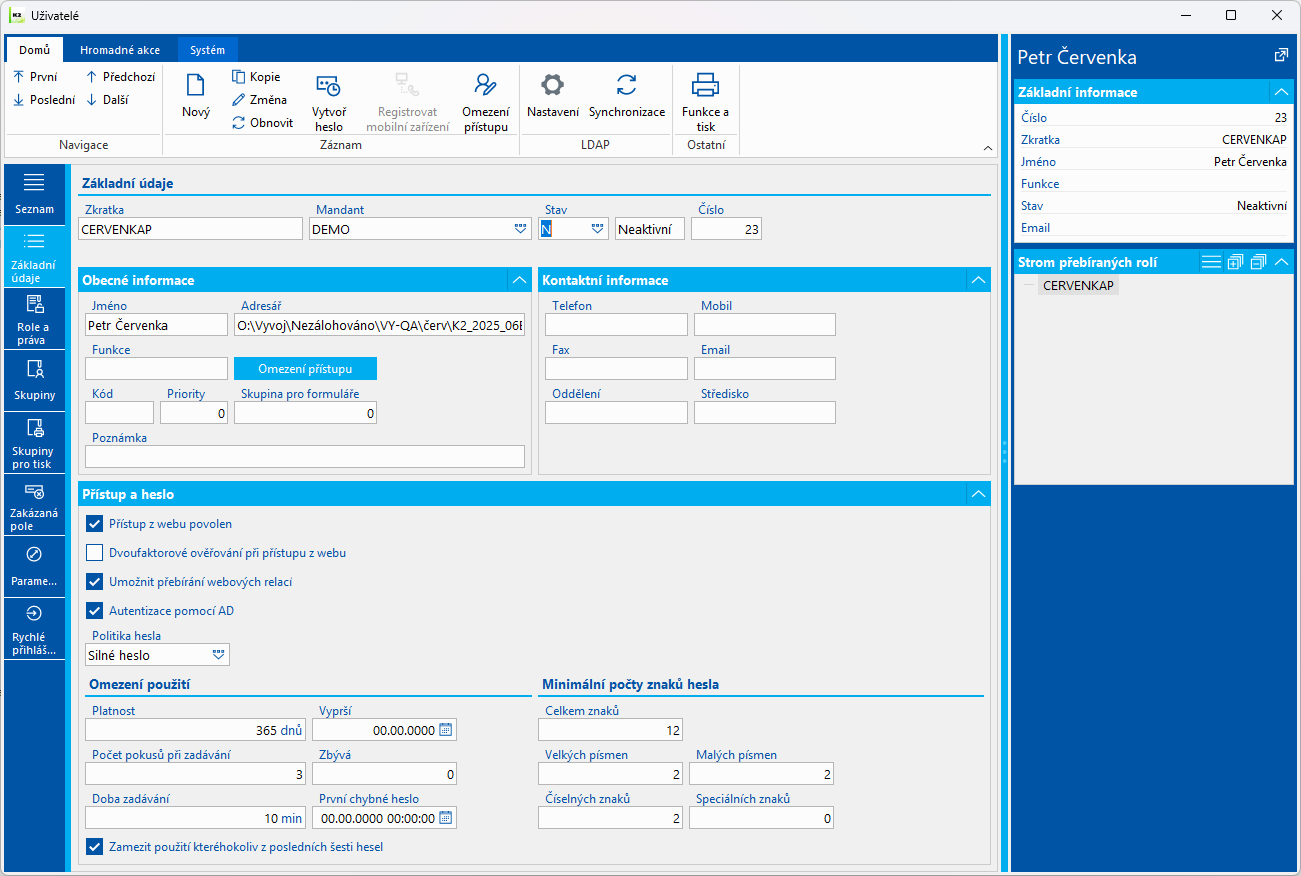Refresh the record via Obnovit
Viewport: 1301px width, 876px height.
click(262, 123)
